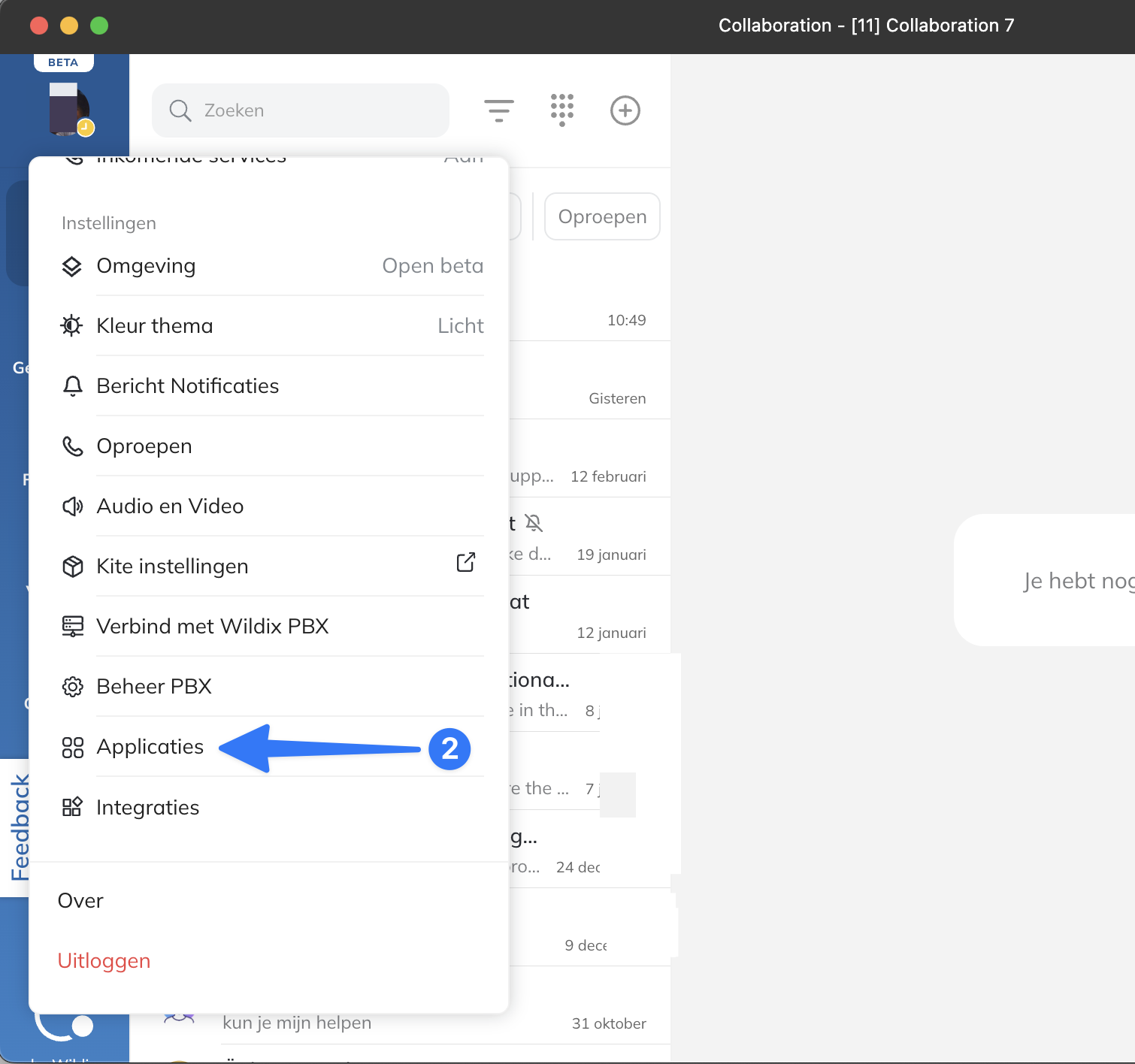
Task: Open Verbind met Wildix PBX
Action: 213,627
